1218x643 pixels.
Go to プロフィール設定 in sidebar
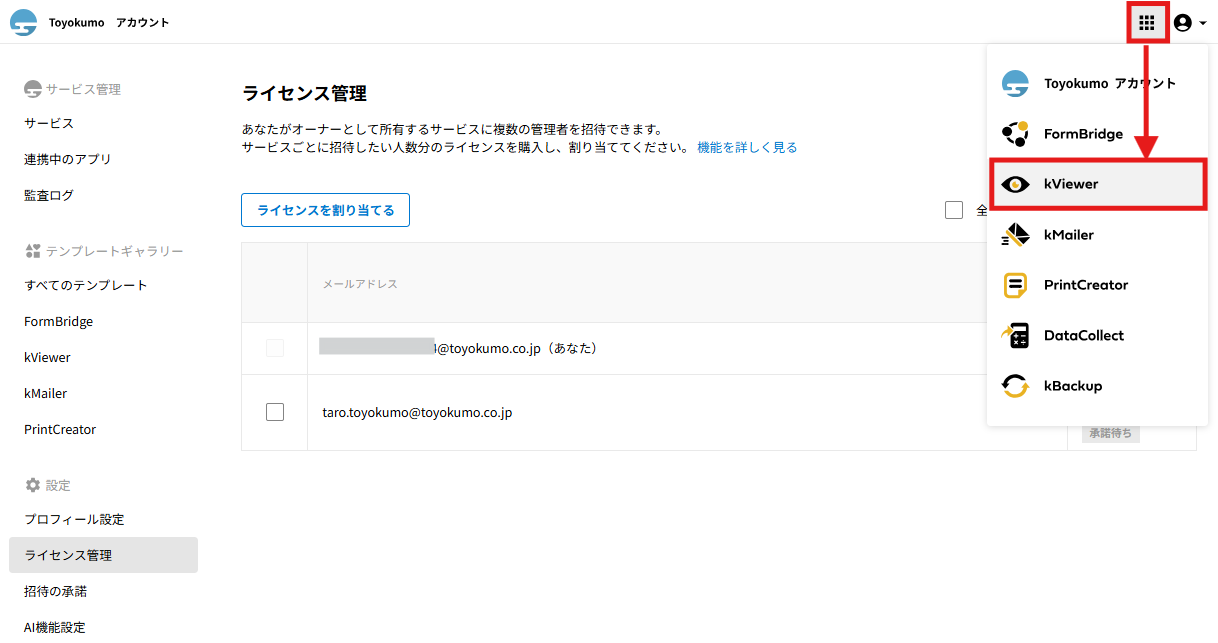click(74, 519)
